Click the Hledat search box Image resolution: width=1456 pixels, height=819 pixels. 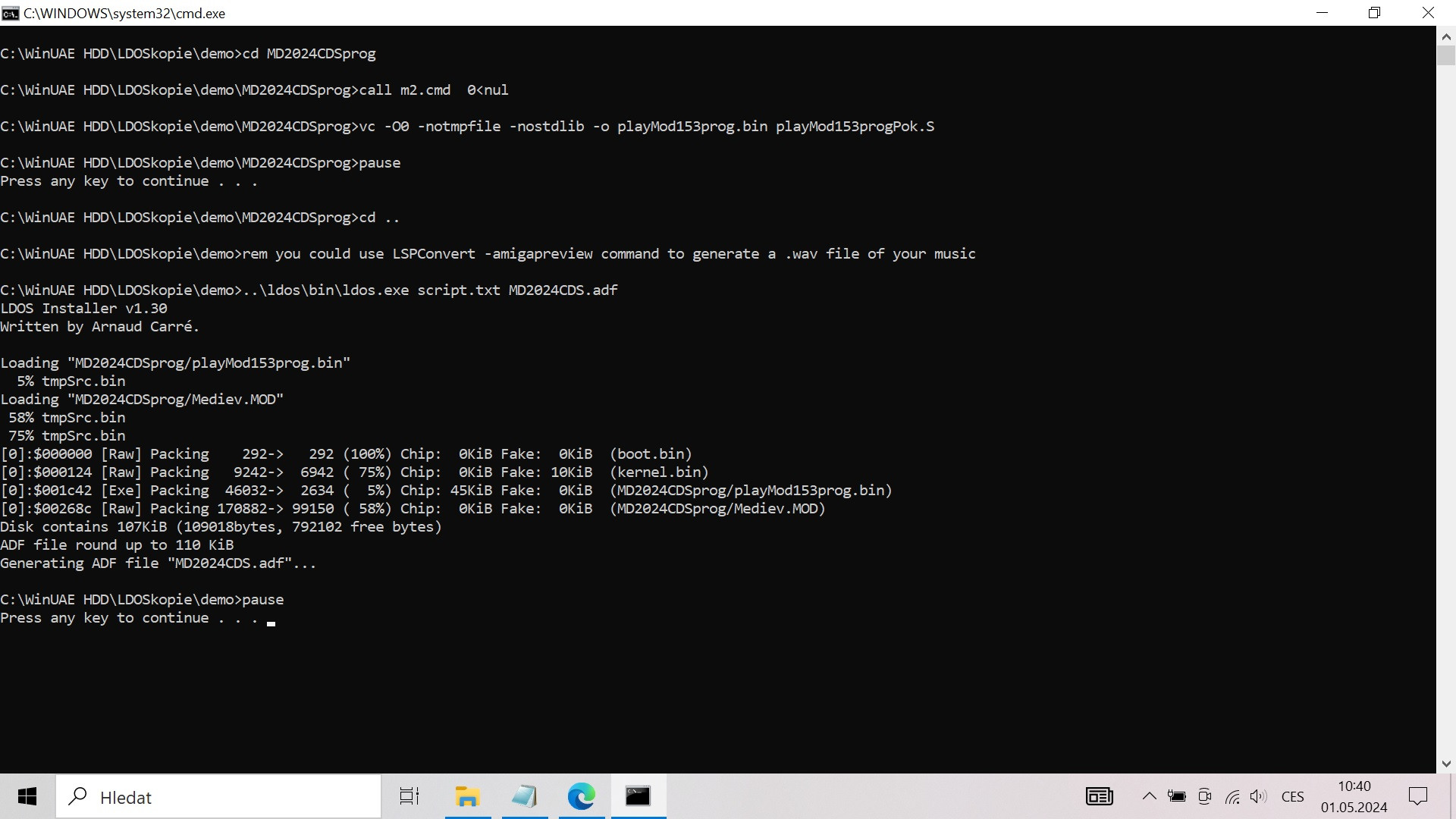[220, 796]
